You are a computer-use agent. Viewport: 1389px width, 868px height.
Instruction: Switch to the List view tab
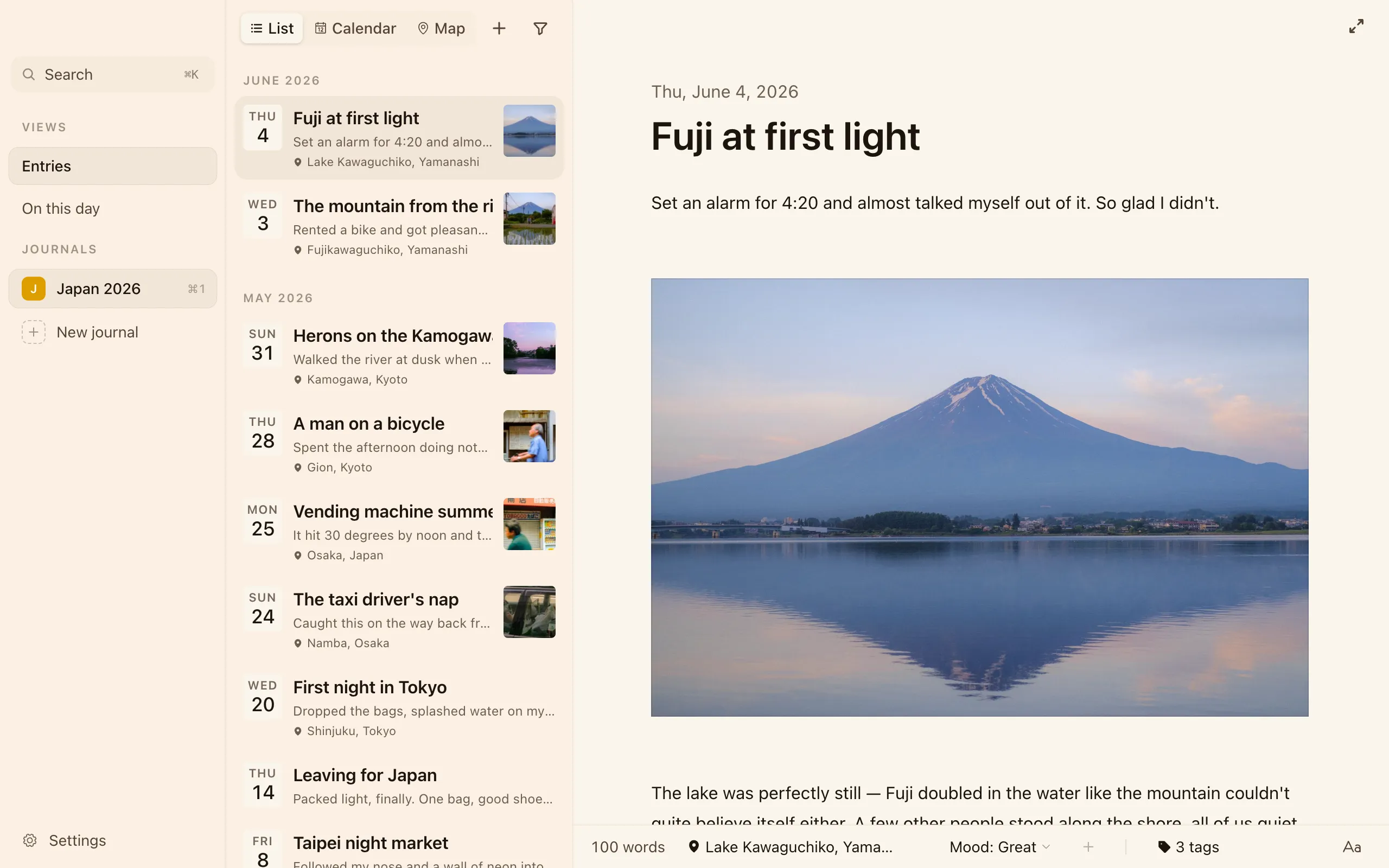(271, 28)
